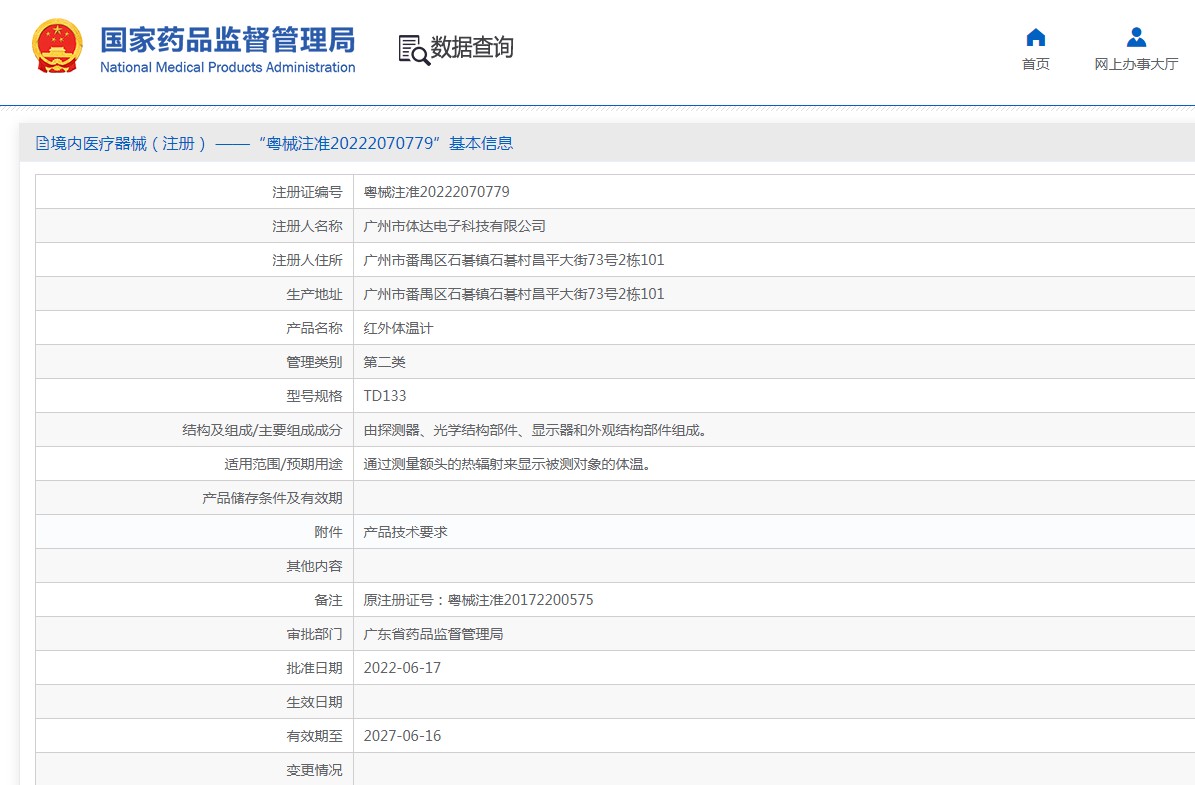Select registration number 粤械注准20222070779 value

point(437,192)
